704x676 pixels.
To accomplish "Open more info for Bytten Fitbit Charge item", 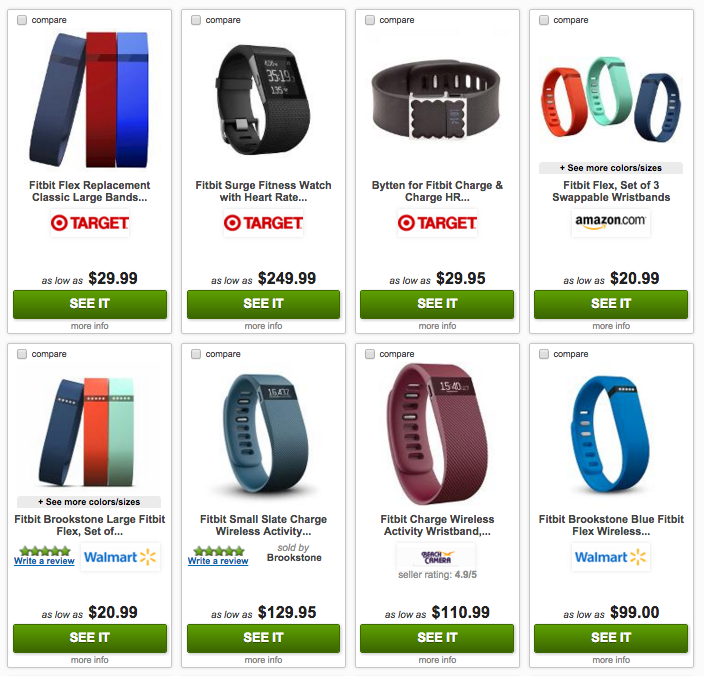I will [x=437, y=326].
